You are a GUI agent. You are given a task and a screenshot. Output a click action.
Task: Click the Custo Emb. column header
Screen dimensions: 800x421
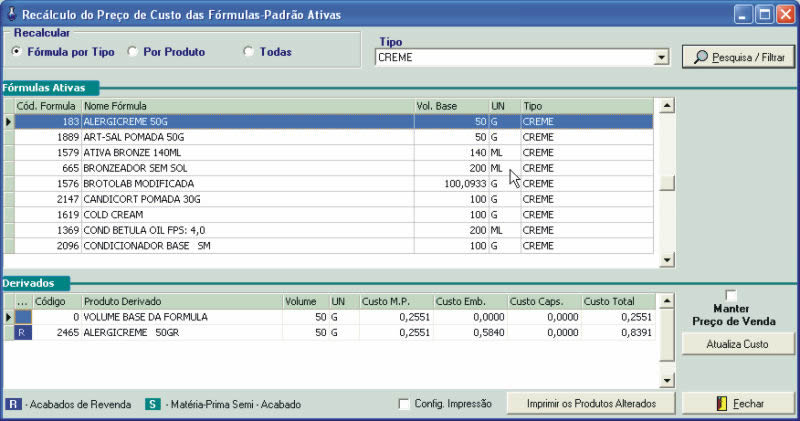tap(470, 302)
